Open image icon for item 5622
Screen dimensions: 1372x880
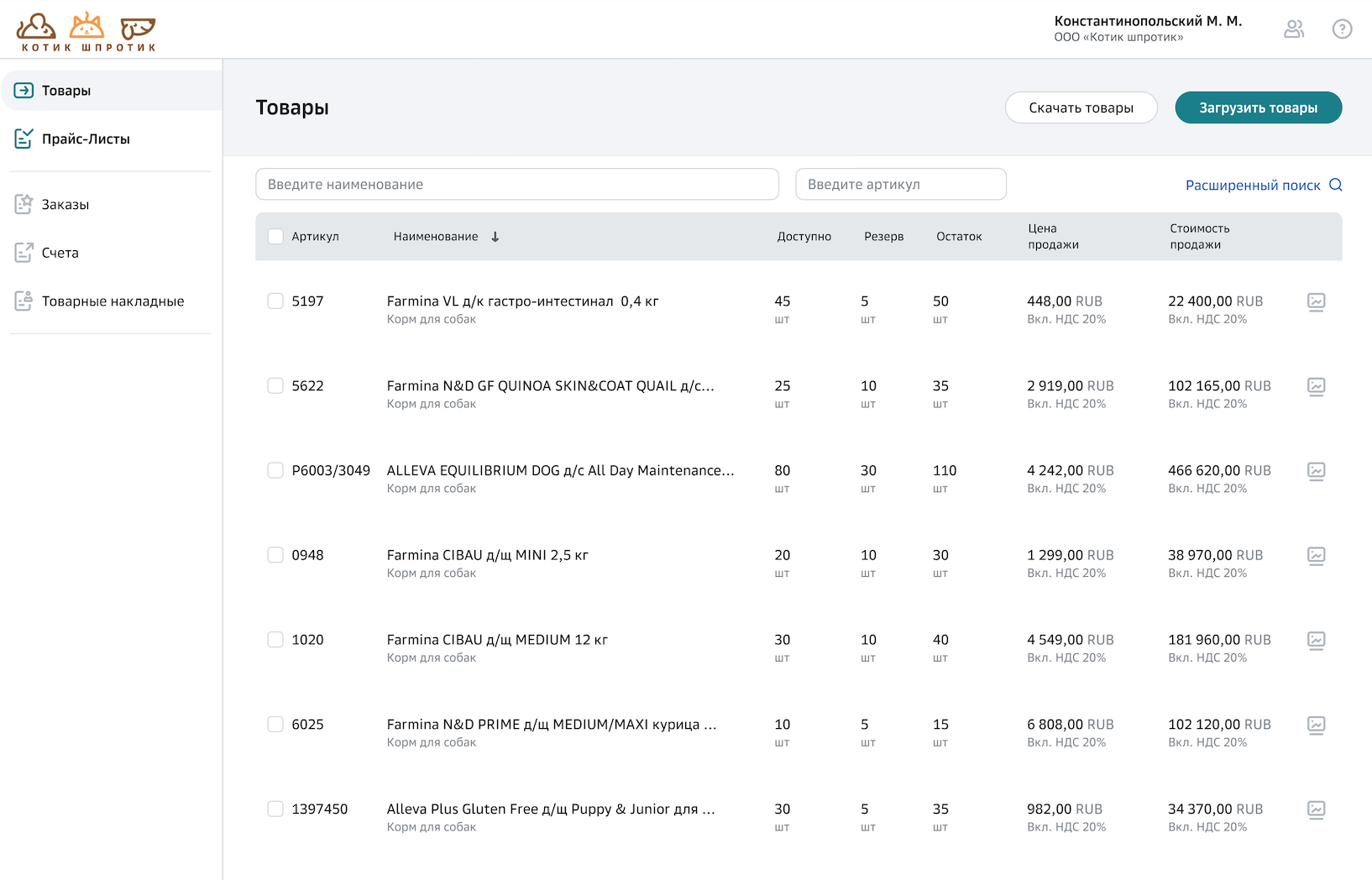(x=1316, y=387)
